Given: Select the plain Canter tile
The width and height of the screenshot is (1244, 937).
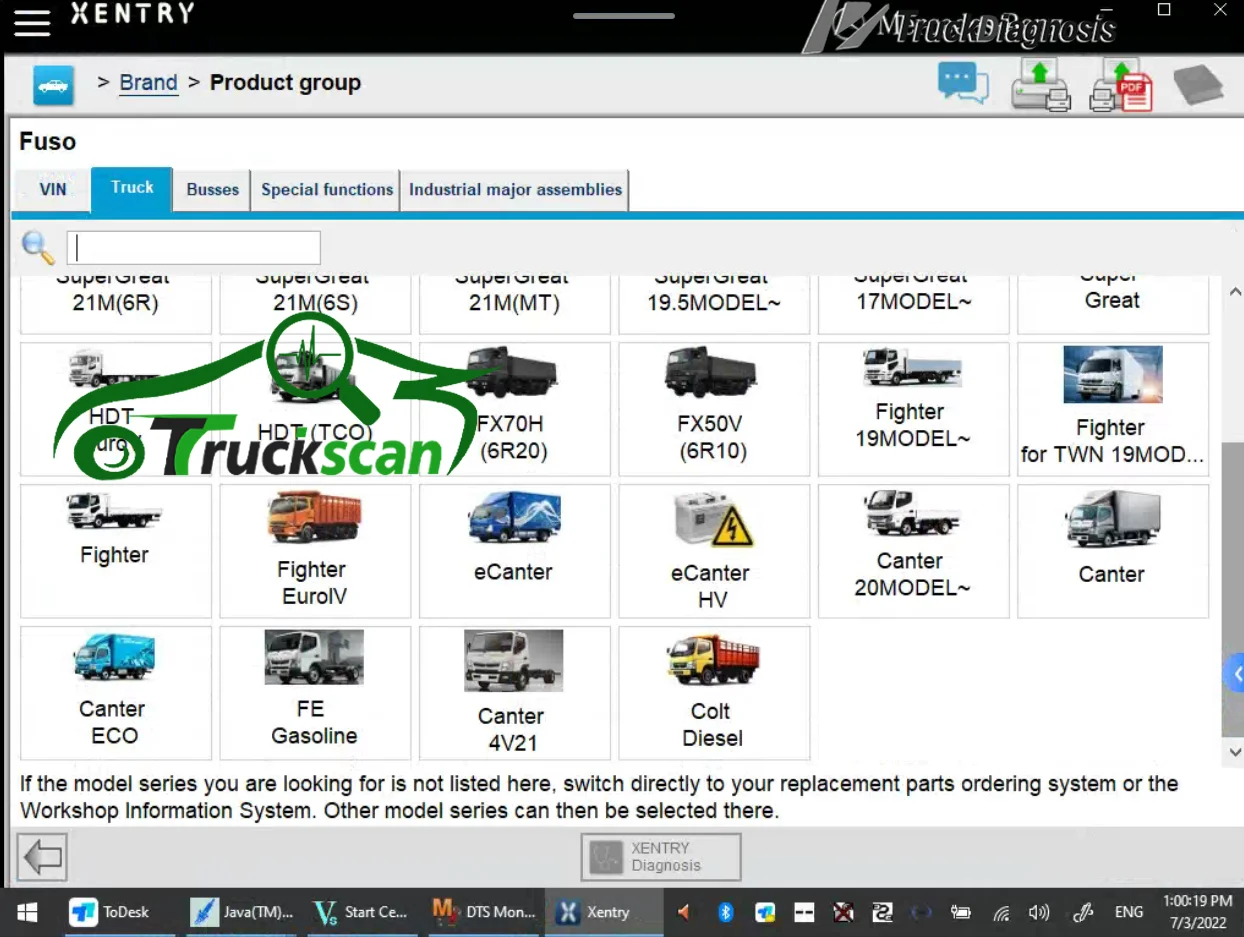Looking at the screenshot, I should click(x=1113, y=551).
